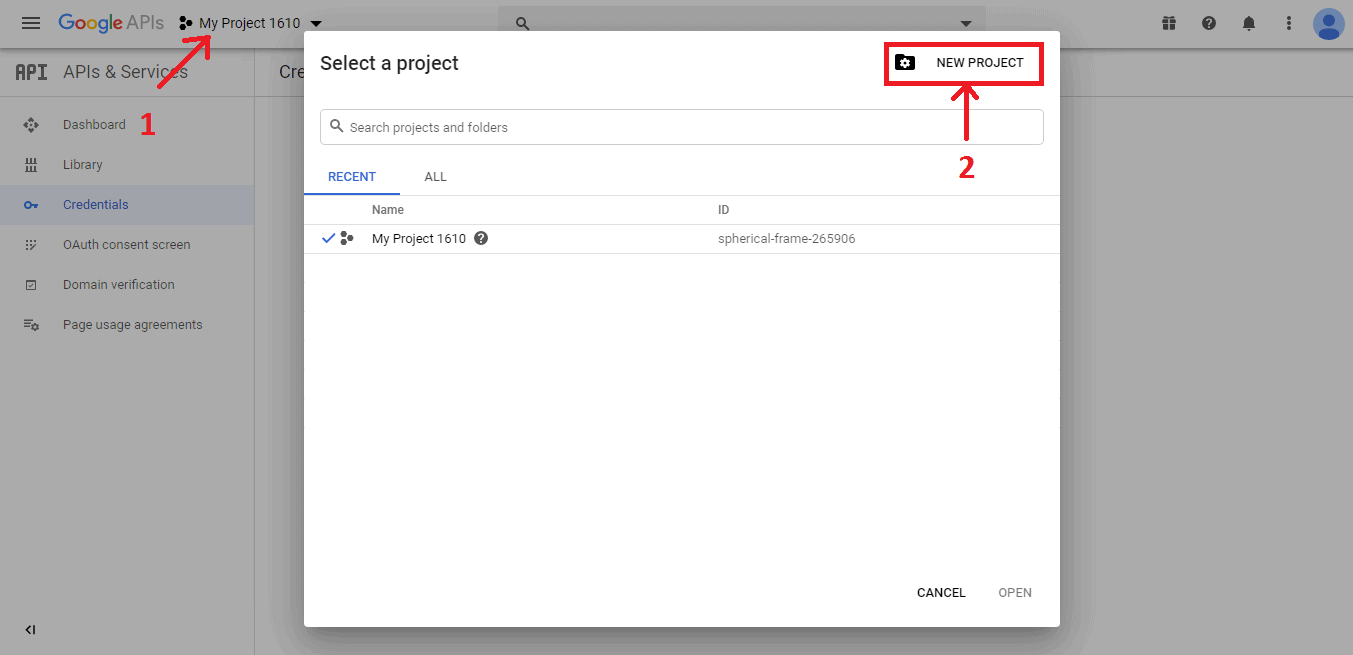Click the API logo icon in sidebar

pos(32,72)
